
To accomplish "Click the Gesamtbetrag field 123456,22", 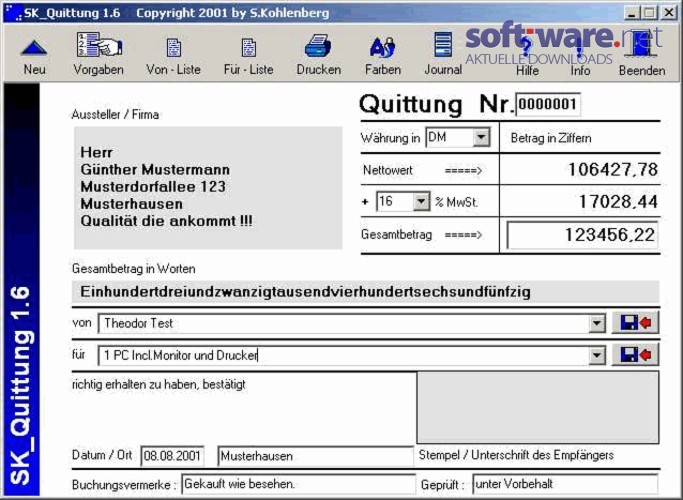I will click(x=582, y=235).
